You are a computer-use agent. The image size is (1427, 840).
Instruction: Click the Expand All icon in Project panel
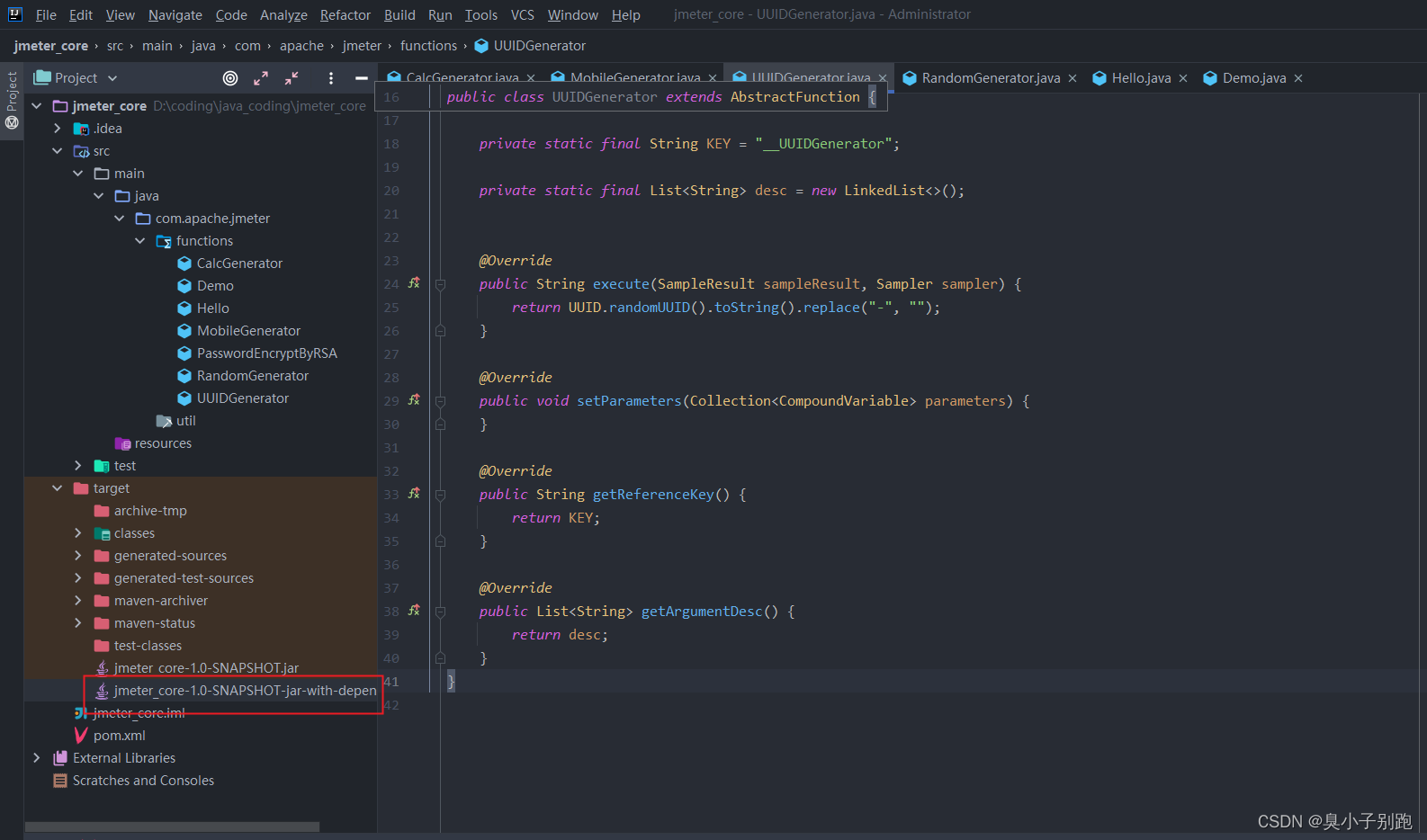coord(261,78)
